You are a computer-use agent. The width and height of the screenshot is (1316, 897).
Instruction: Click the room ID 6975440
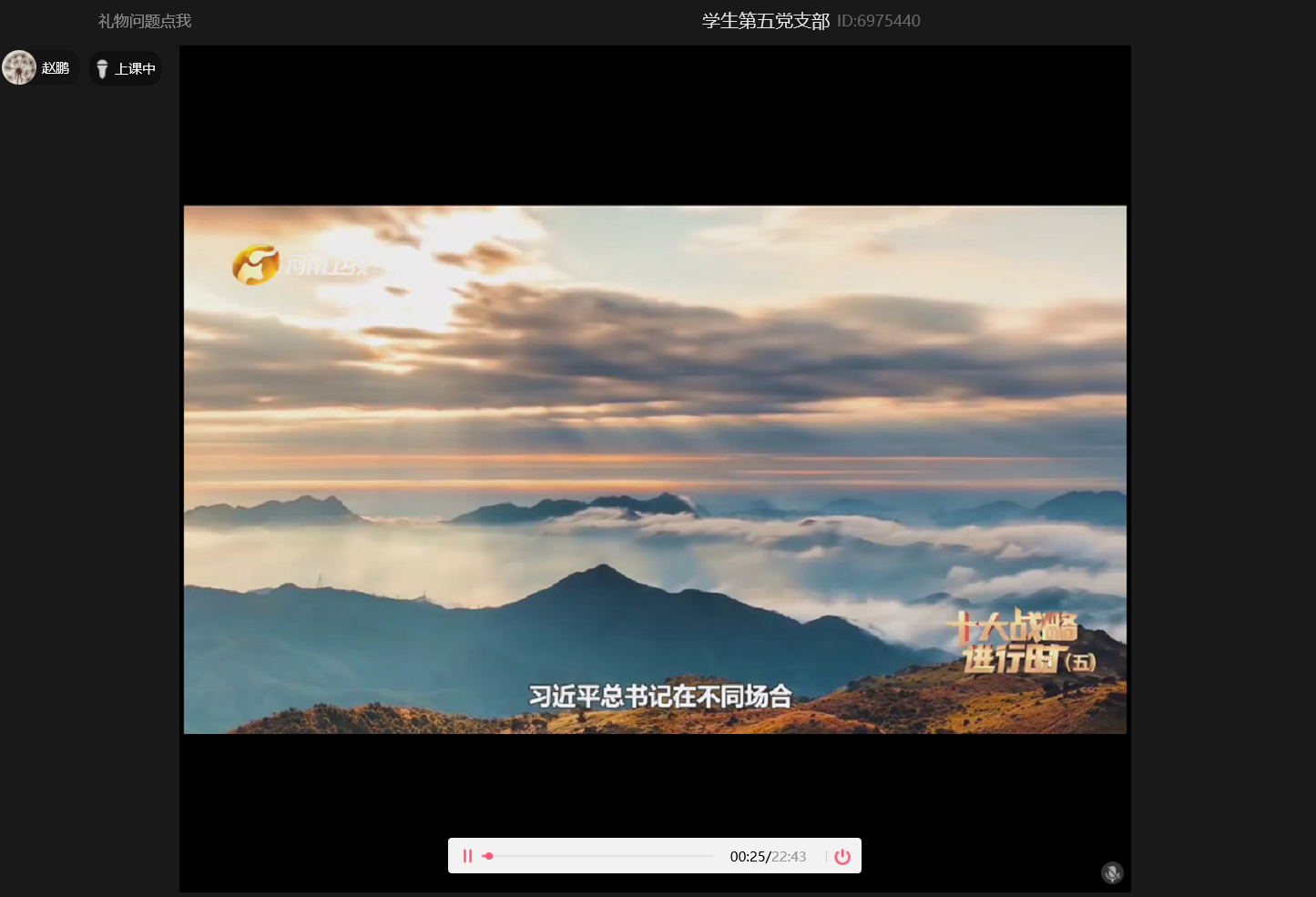point(879,21)
